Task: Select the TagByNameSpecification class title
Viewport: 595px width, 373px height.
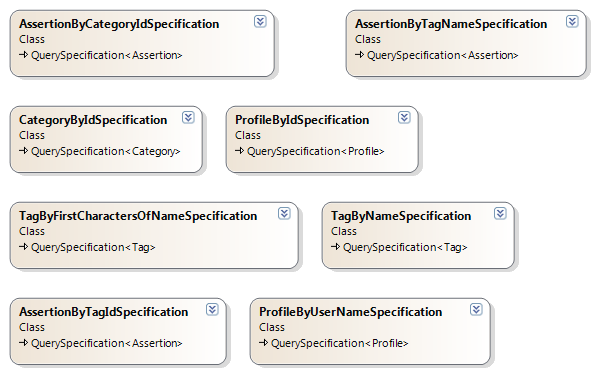Action: click(401, 216)
